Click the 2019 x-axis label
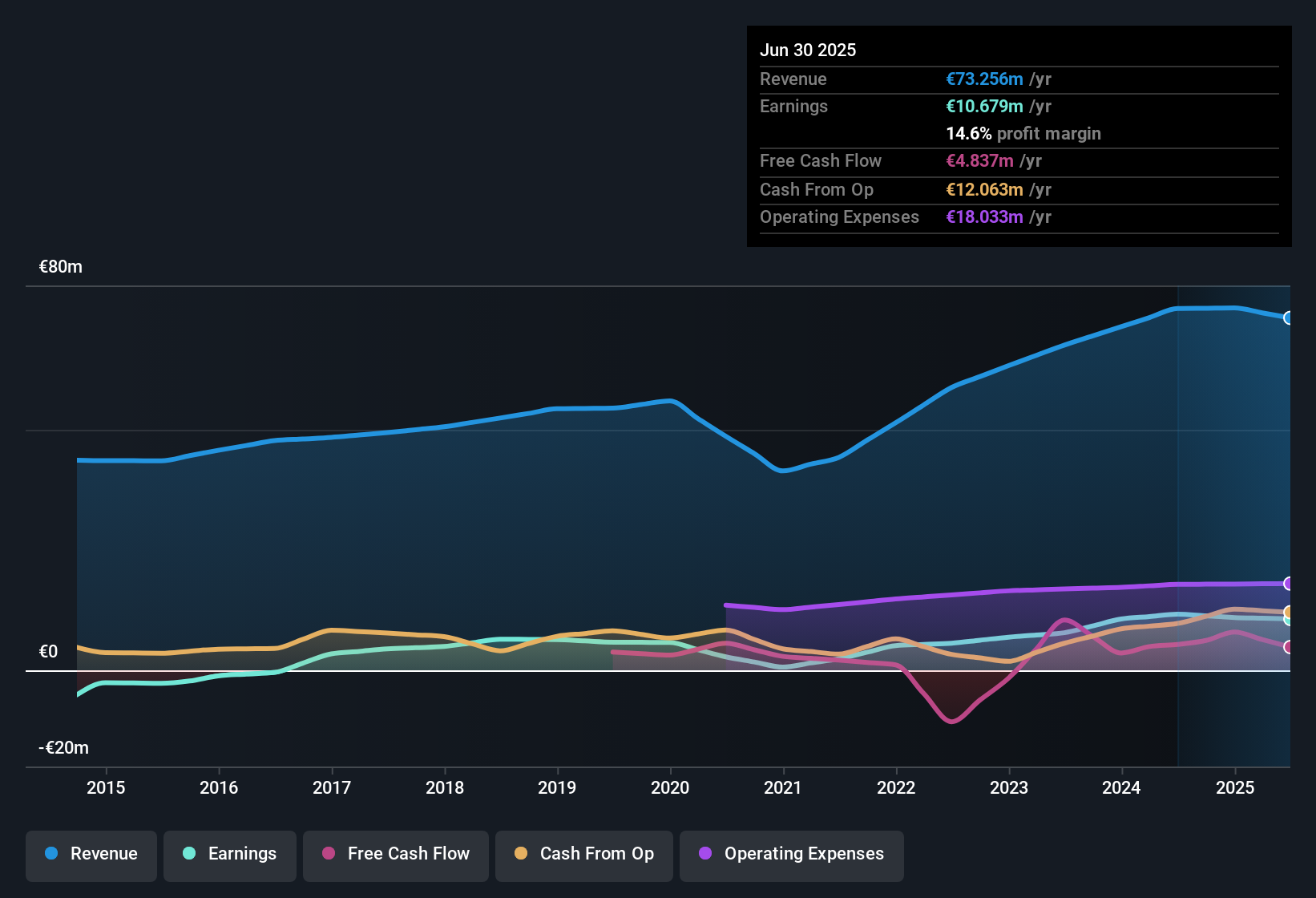This screenshot has height=898, width=1316. 557,787
